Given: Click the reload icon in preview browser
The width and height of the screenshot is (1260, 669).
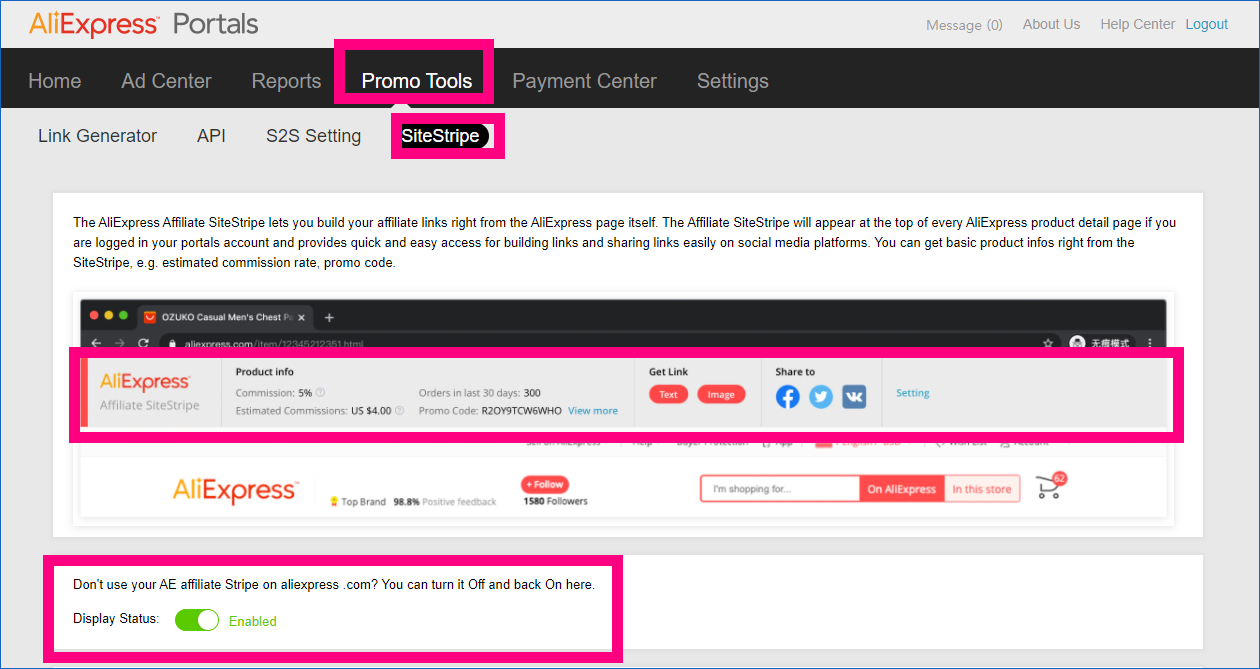Looking at the screenshot, I should [143, 343].
